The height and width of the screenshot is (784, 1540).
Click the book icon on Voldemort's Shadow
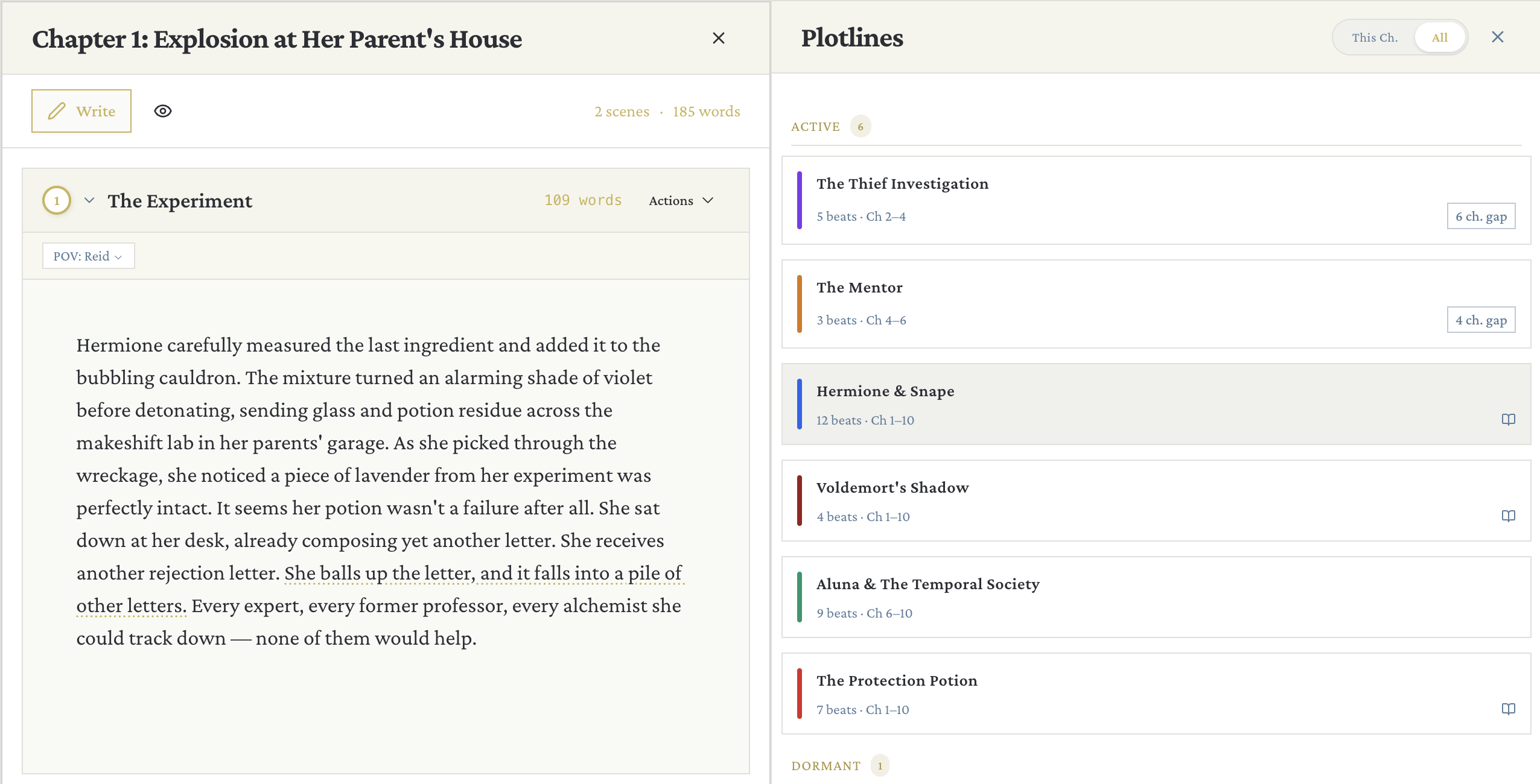(x=1510, y=516)
